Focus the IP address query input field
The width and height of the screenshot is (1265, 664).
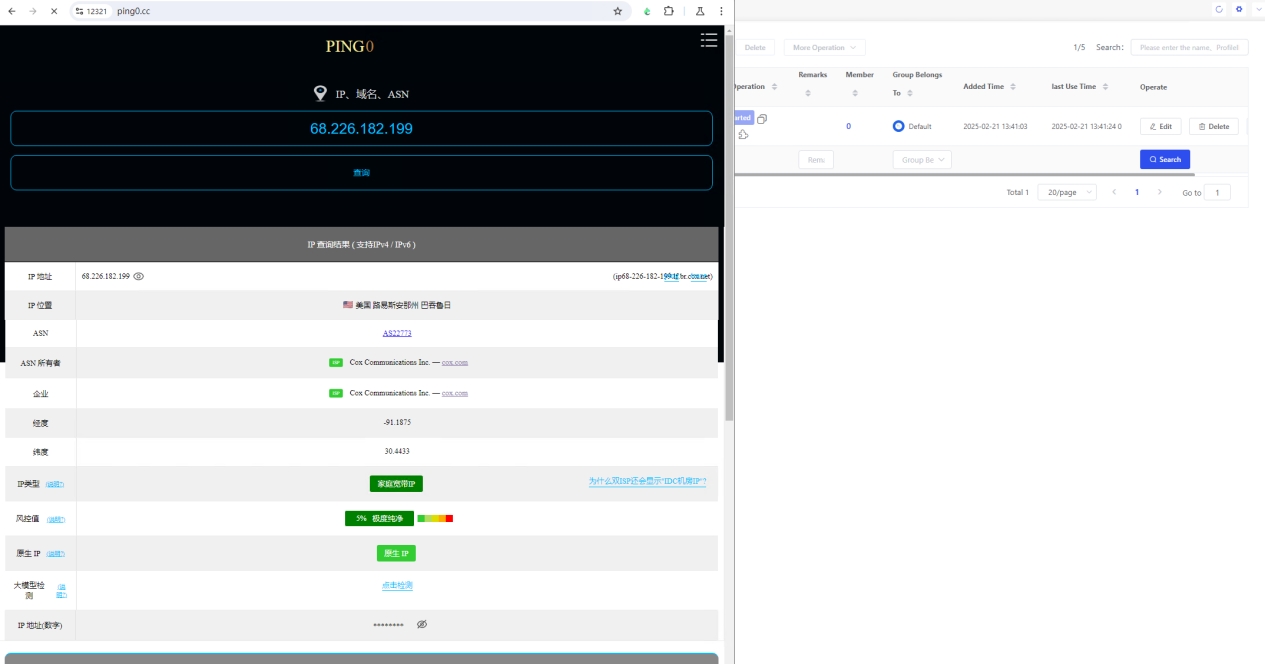361,129
